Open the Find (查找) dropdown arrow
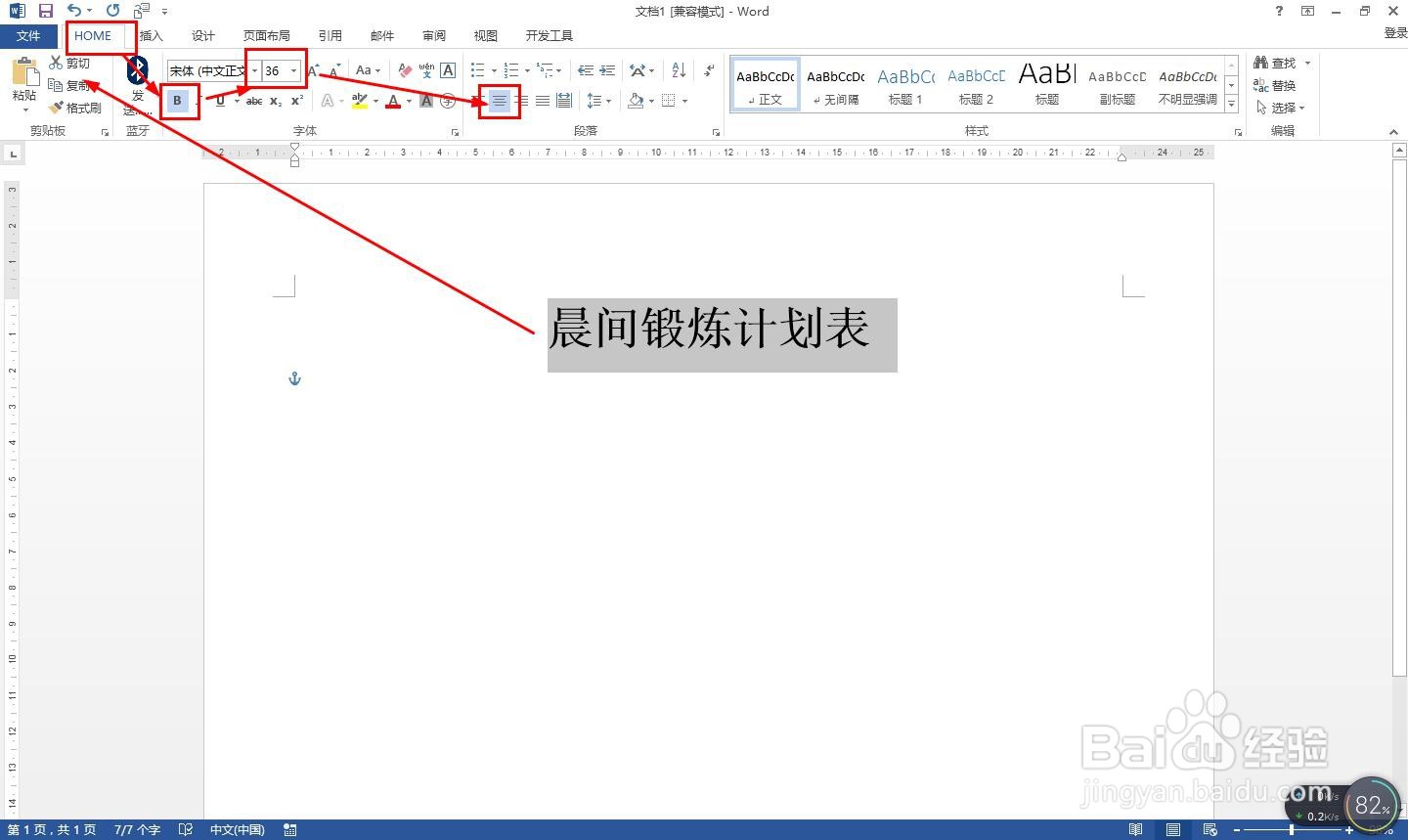 1307,63
